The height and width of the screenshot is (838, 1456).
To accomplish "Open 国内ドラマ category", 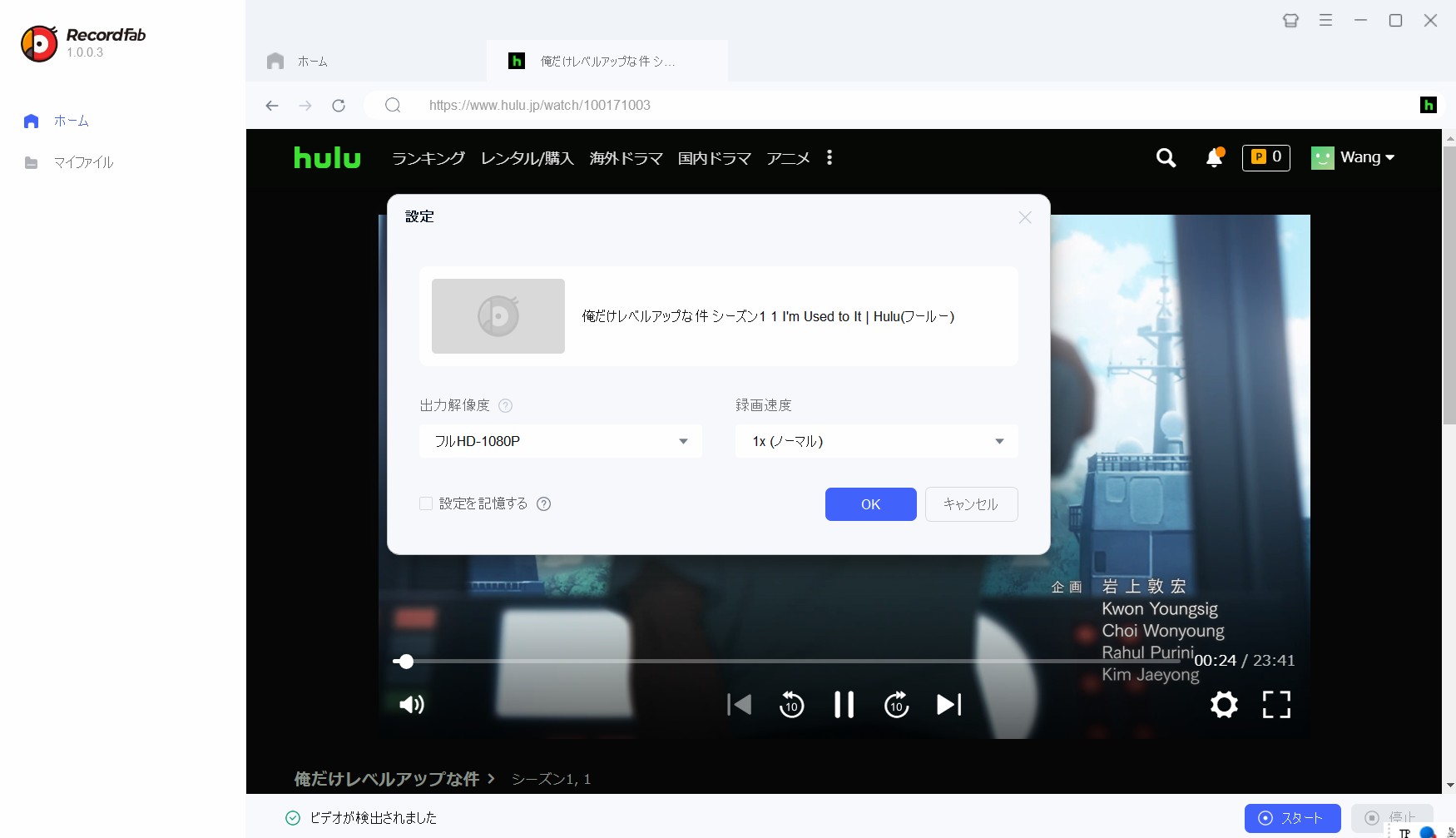I will 715,158.
